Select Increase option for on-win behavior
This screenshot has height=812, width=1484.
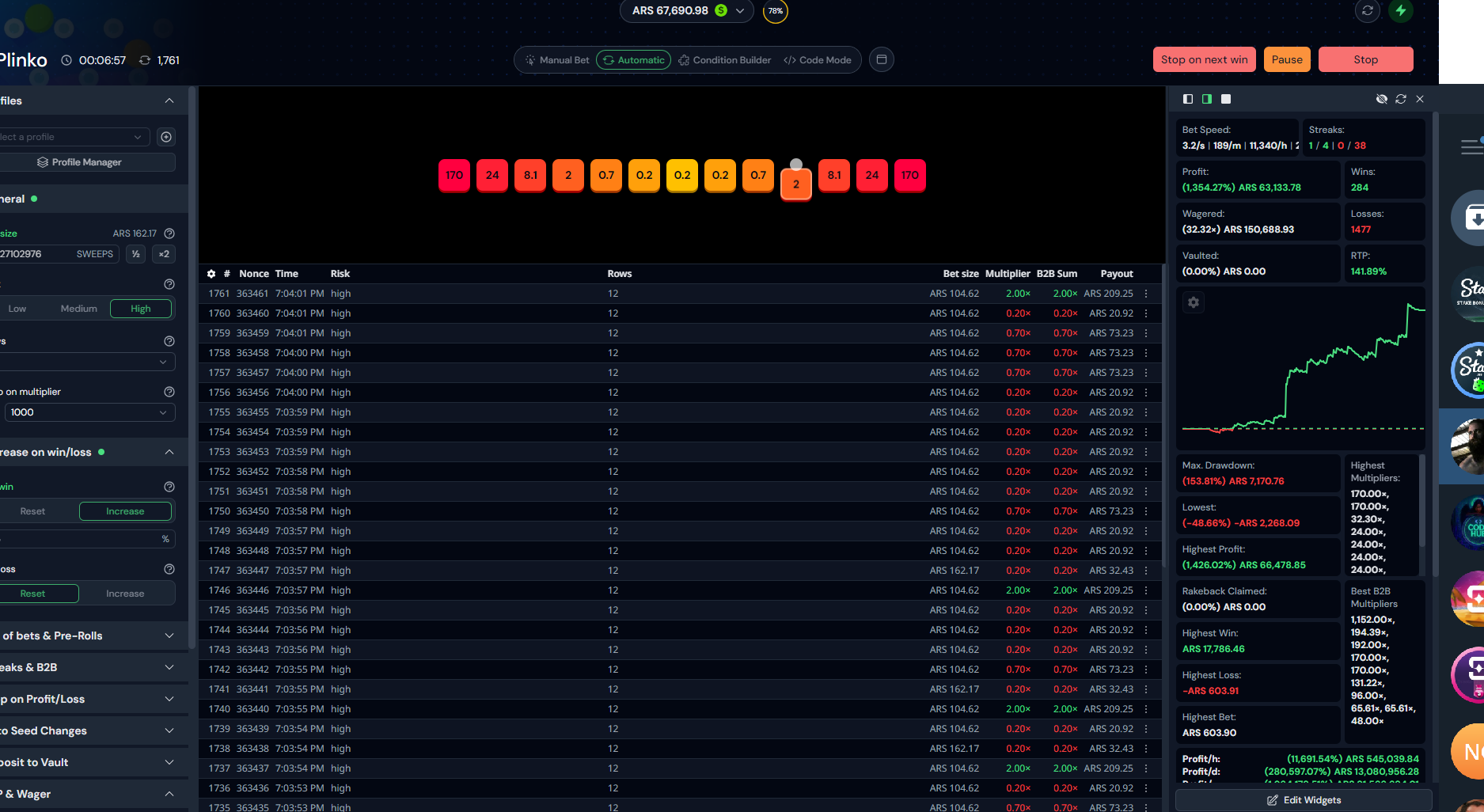click(x=125, y=511)
